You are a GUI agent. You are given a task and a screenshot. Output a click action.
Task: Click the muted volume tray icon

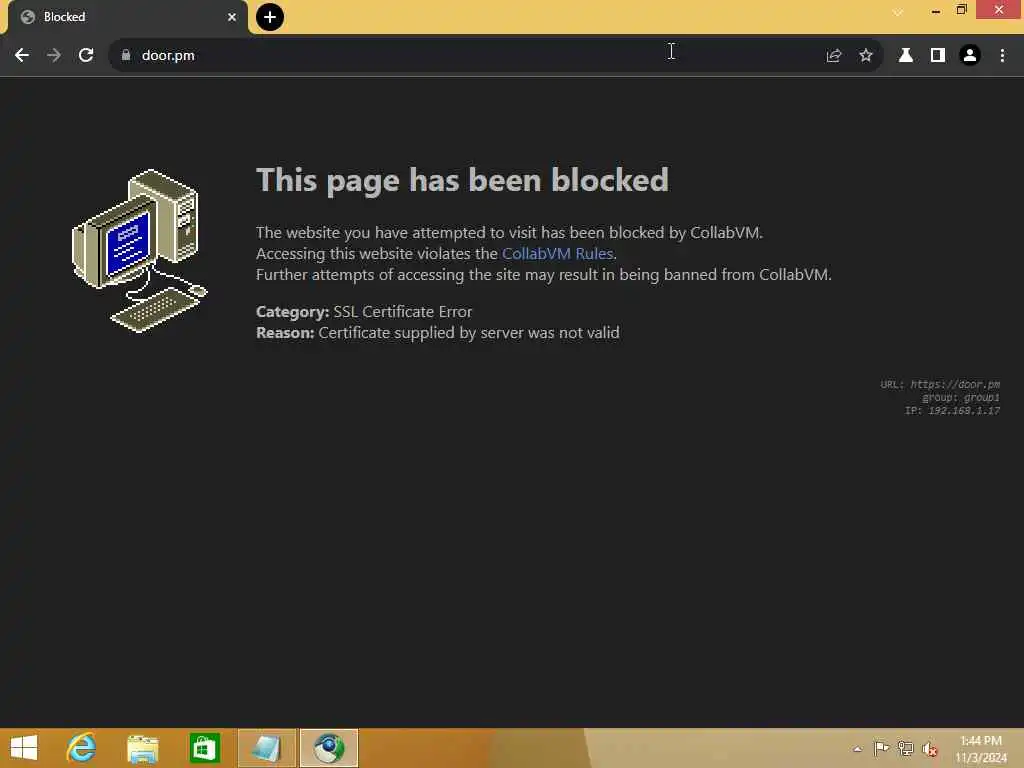click(x=929, y=749)
